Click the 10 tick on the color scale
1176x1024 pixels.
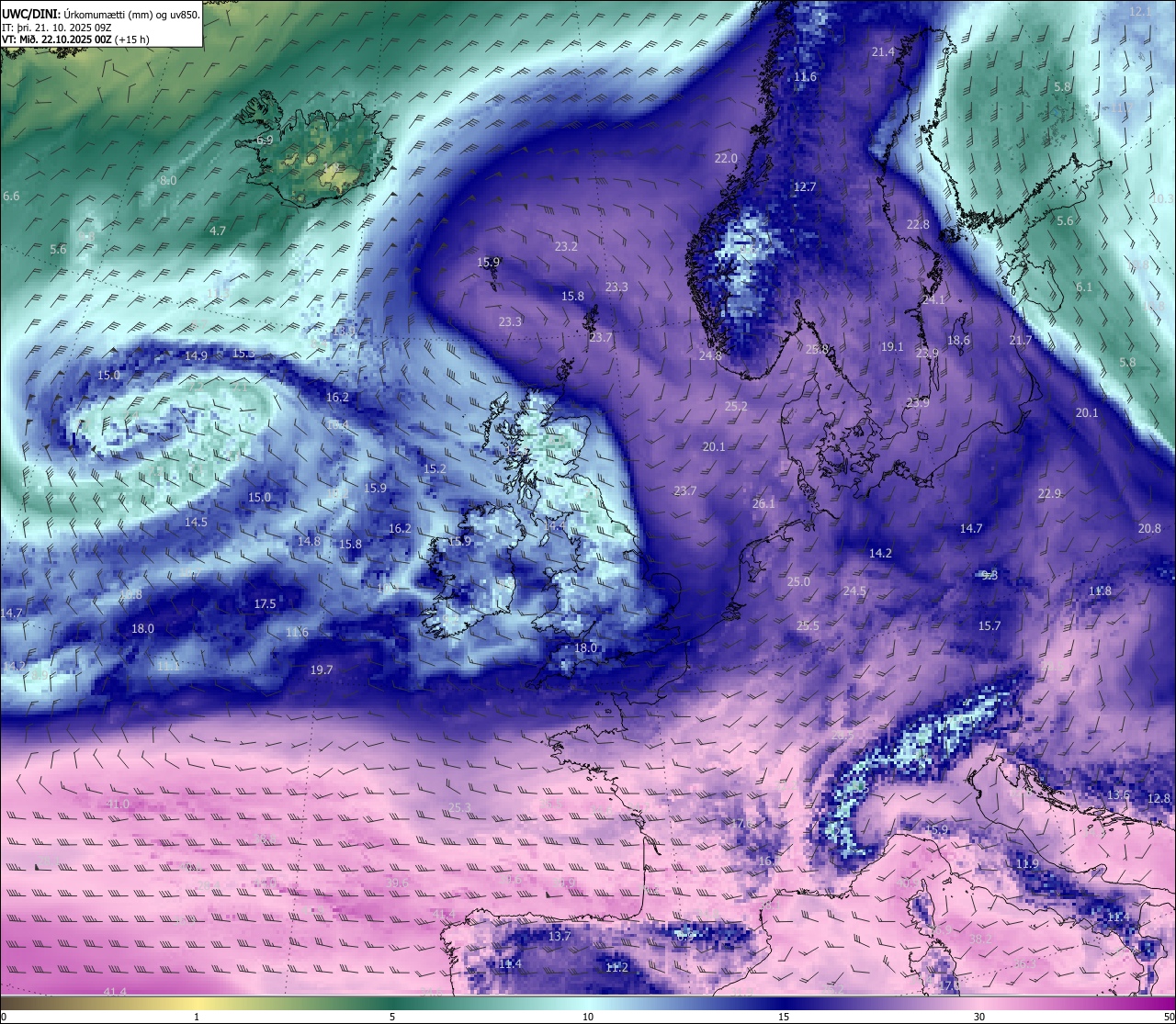(x=588, y=1017)
